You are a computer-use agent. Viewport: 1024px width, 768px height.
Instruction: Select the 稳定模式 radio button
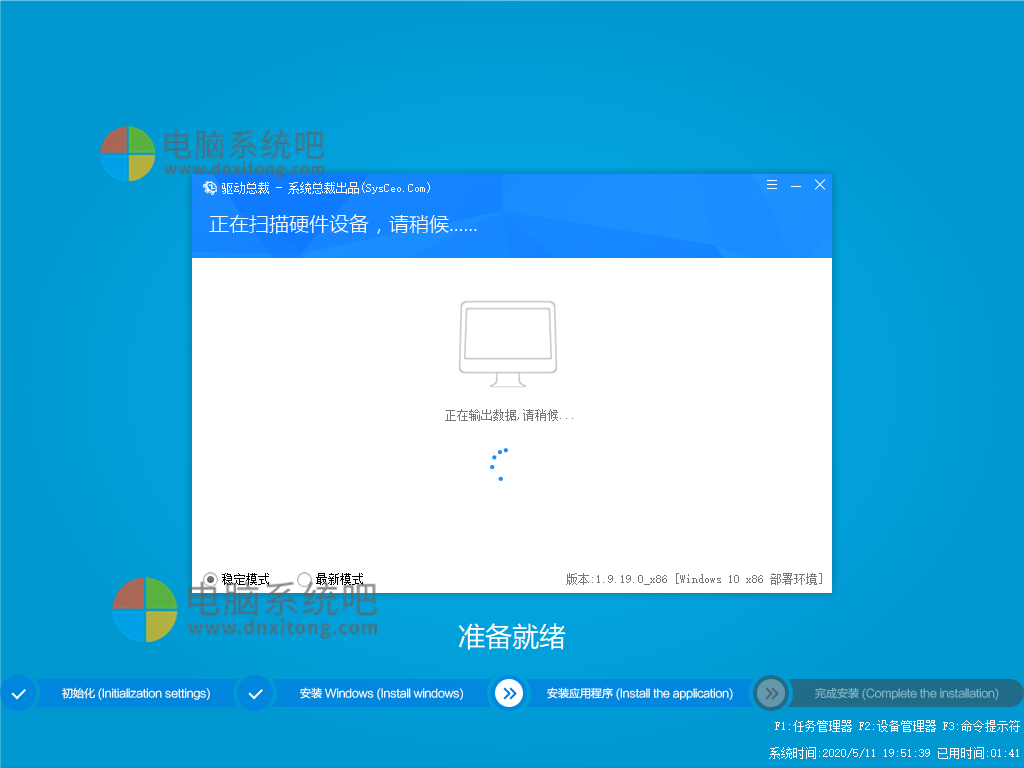click(210, 579)
